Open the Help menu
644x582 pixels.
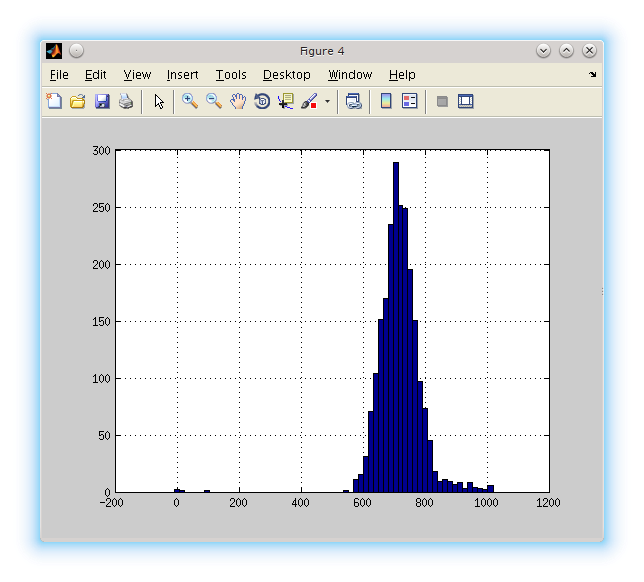(x=402, y=75)
